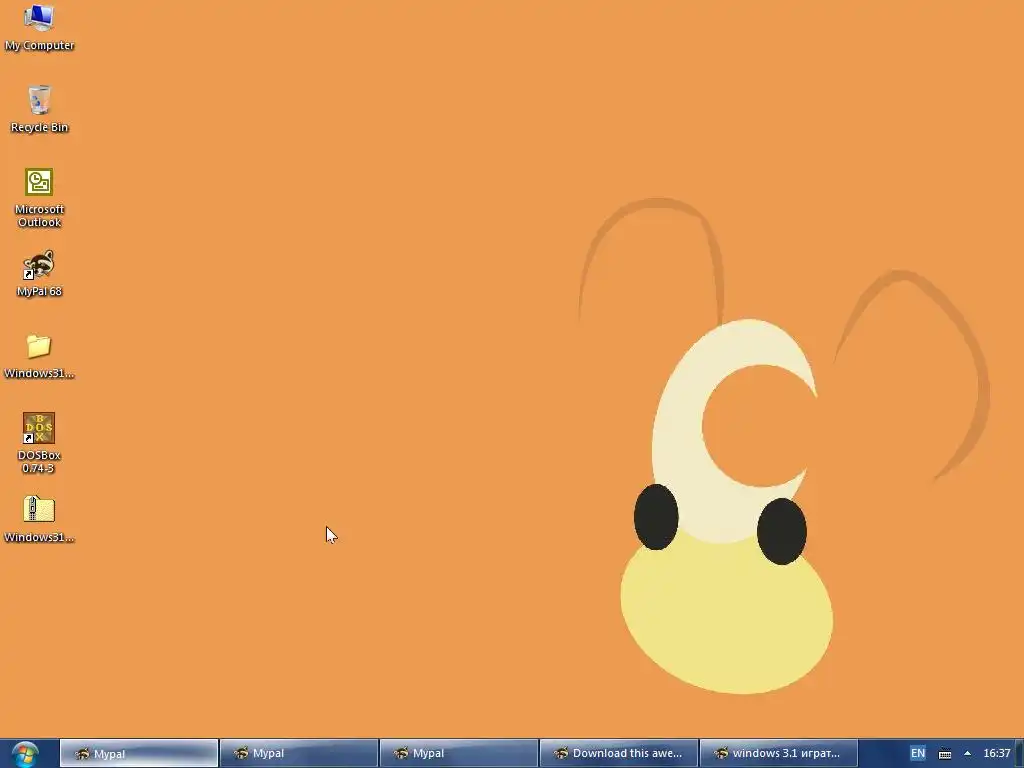Open the on-screen keyboard tray icon

(944, 754)
